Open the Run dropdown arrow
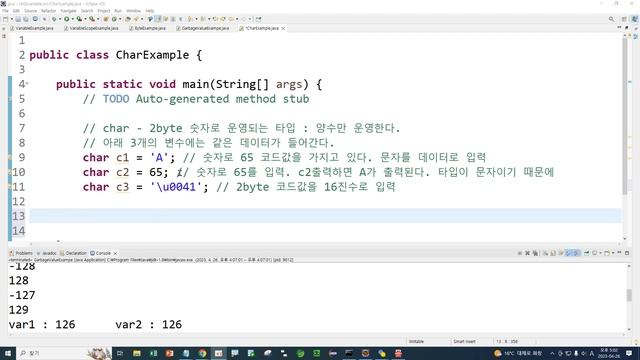 72,19
